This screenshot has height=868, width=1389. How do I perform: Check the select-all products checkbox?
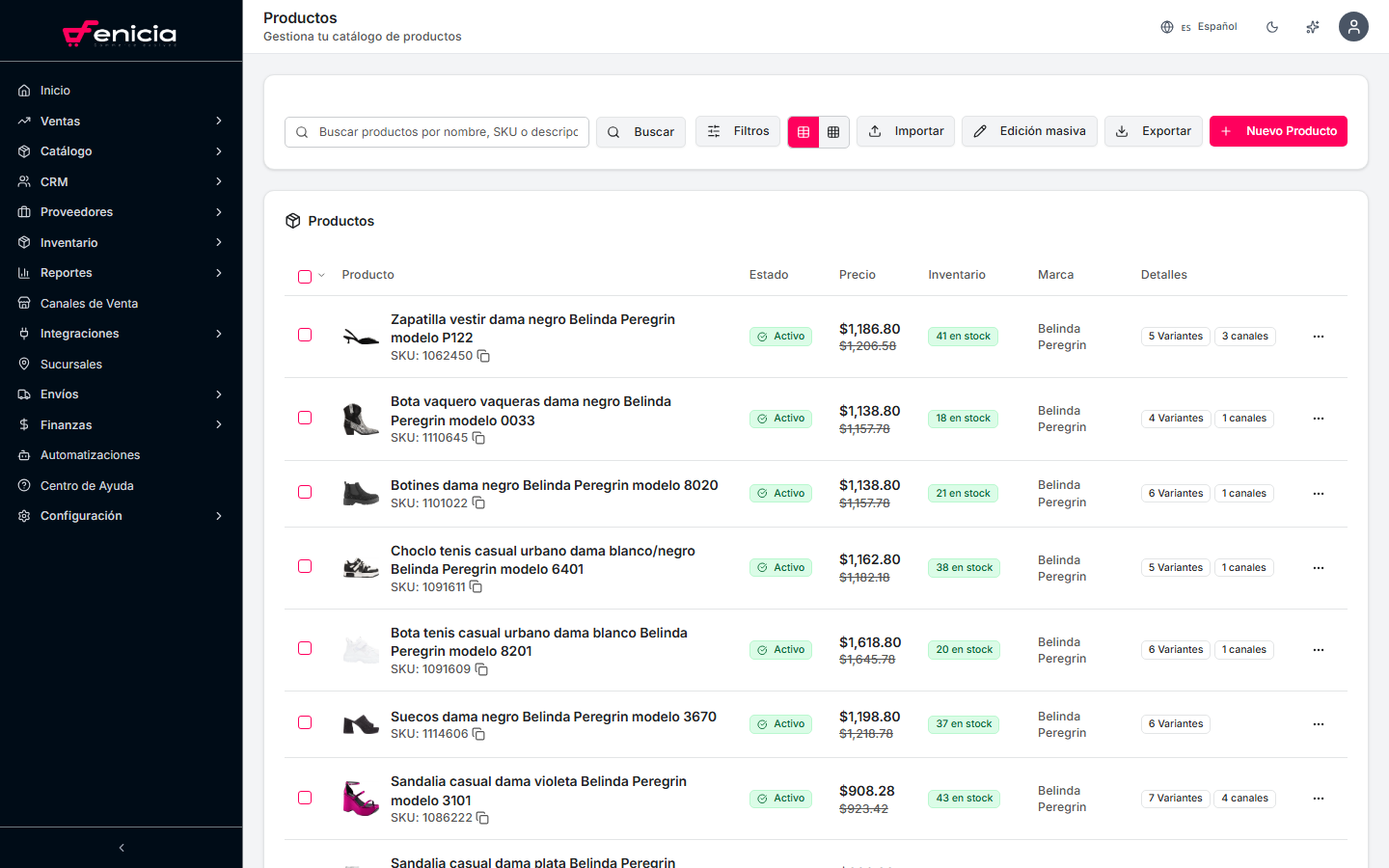point(303,276)
